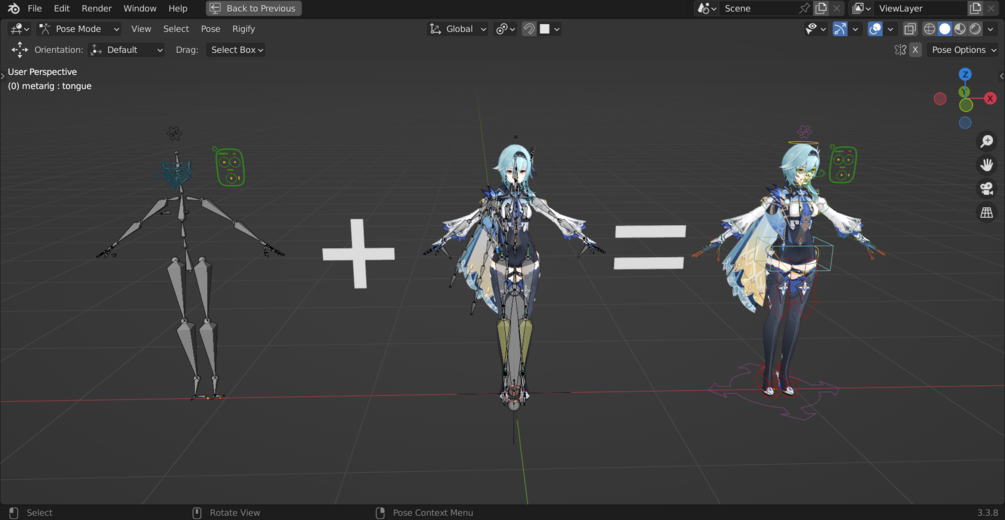Switch perspective/orthographic with grid icon
Viewport: 1005px width, 520px height.
(x=986, y=212)
